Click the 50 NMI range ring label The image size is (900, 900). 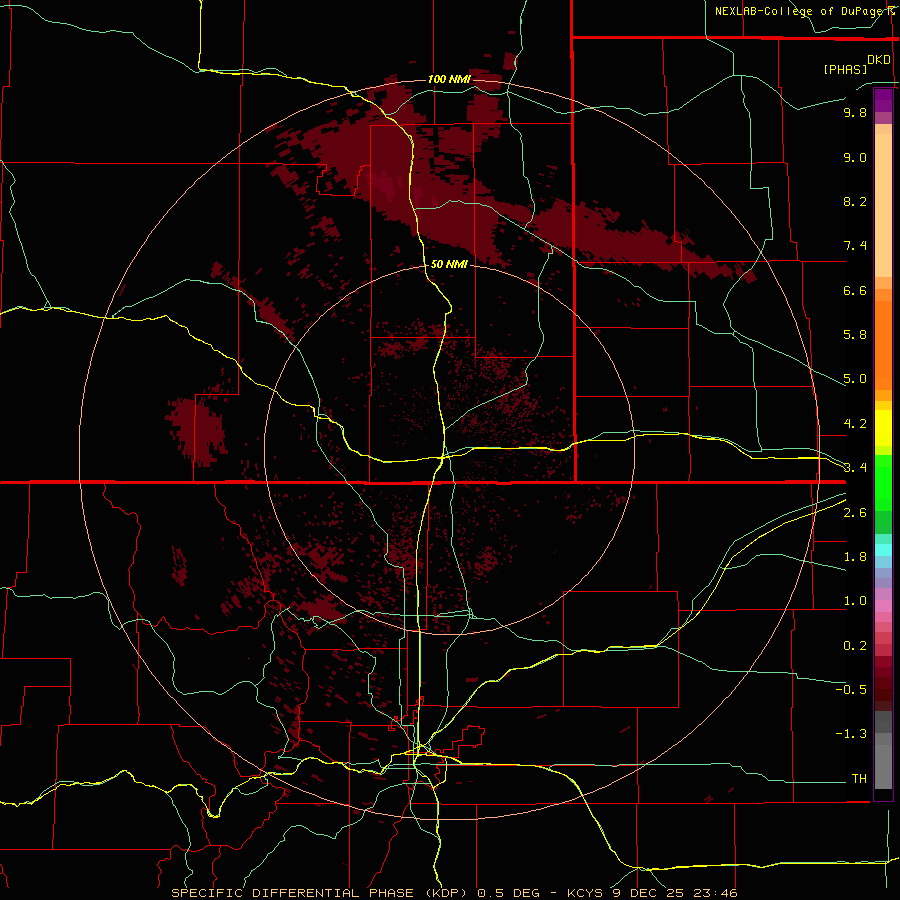tap(449, 264)
